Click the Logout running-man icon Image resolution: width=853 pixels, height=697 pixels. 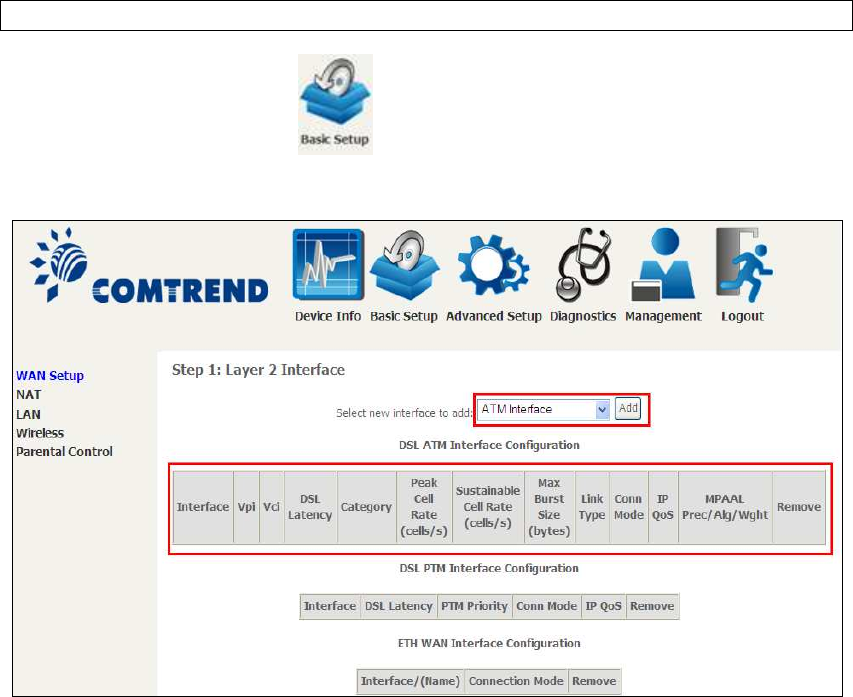pos(744,265)
